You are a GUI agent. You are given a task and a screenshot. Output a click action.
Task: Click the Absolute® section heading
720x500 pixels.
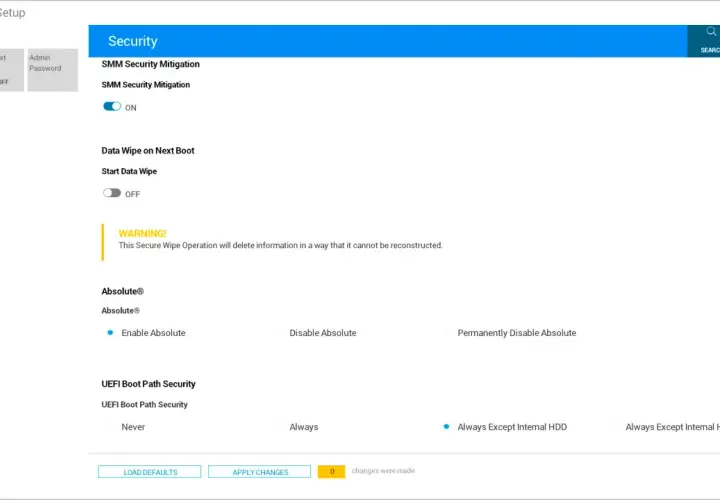click(x=123, y=291)
